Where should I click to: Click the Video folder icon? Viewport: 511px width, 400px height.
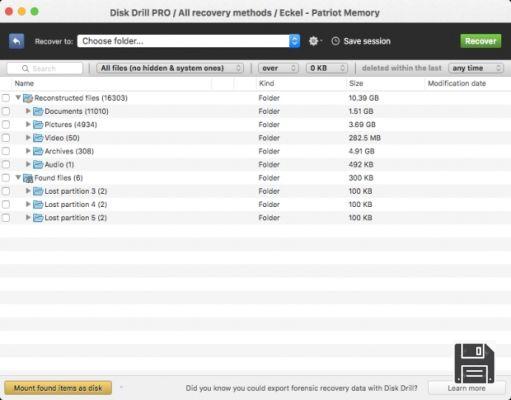pyautogui.click(x=38, y=138)
